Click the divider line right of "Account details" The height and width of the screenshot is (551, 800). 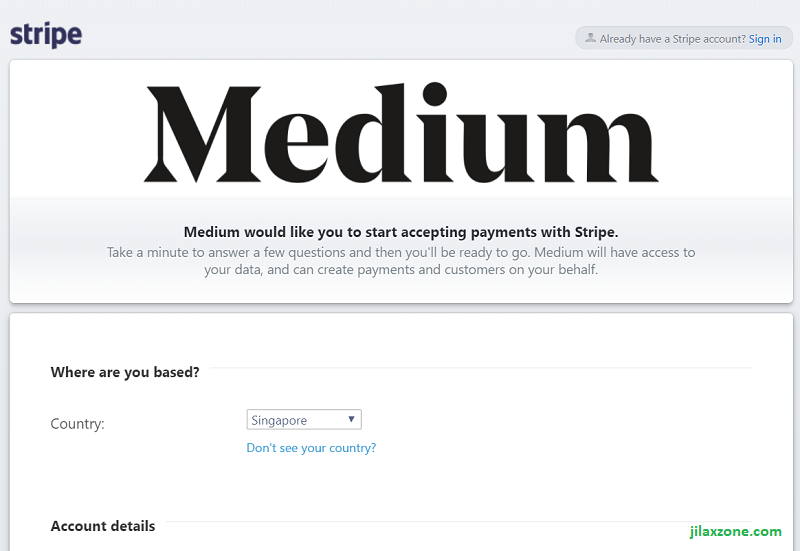[x=459, y=521]
